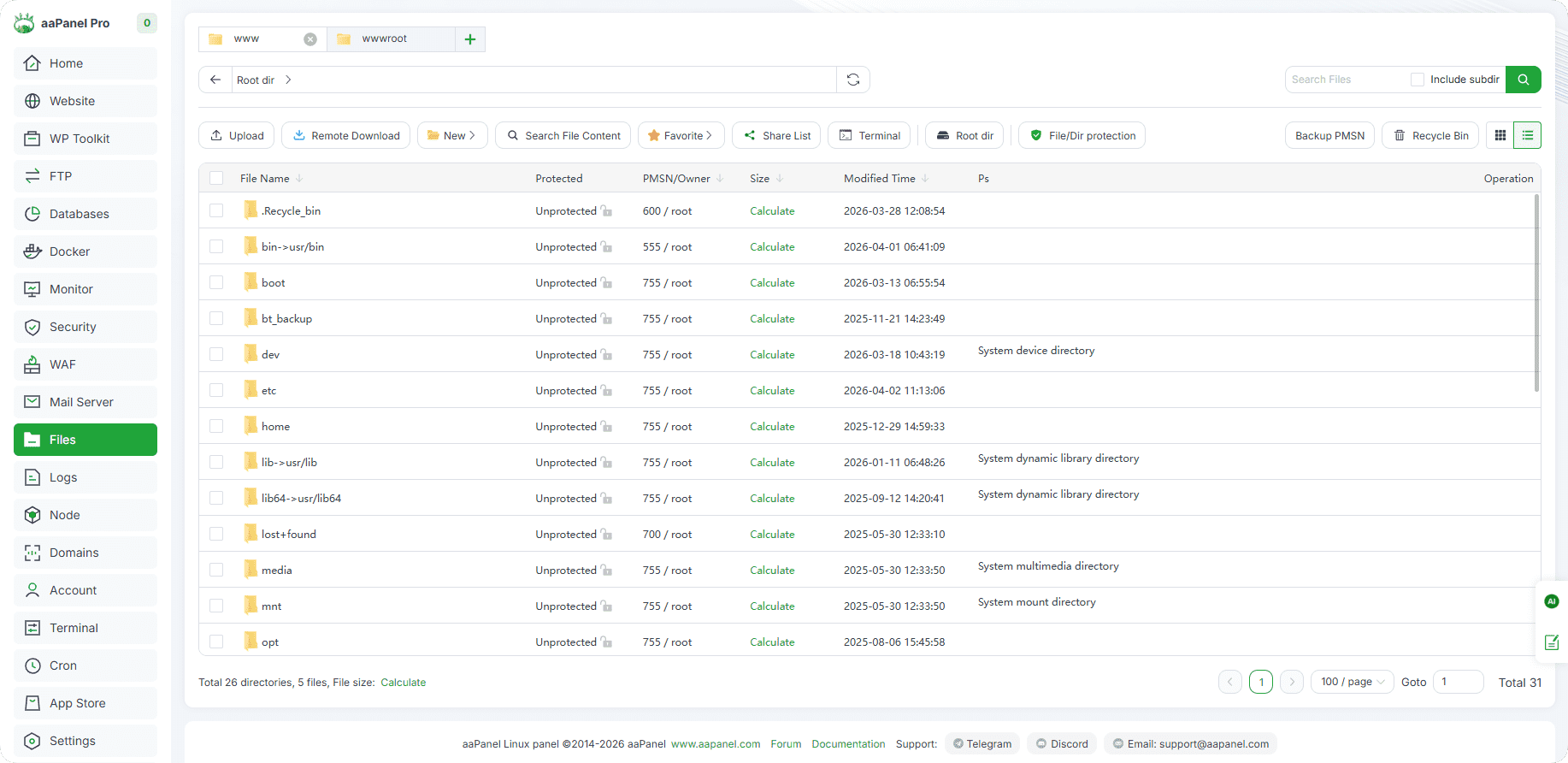Click the Remote Download button
Screen dimensions: 1568x763
[346, 135]
